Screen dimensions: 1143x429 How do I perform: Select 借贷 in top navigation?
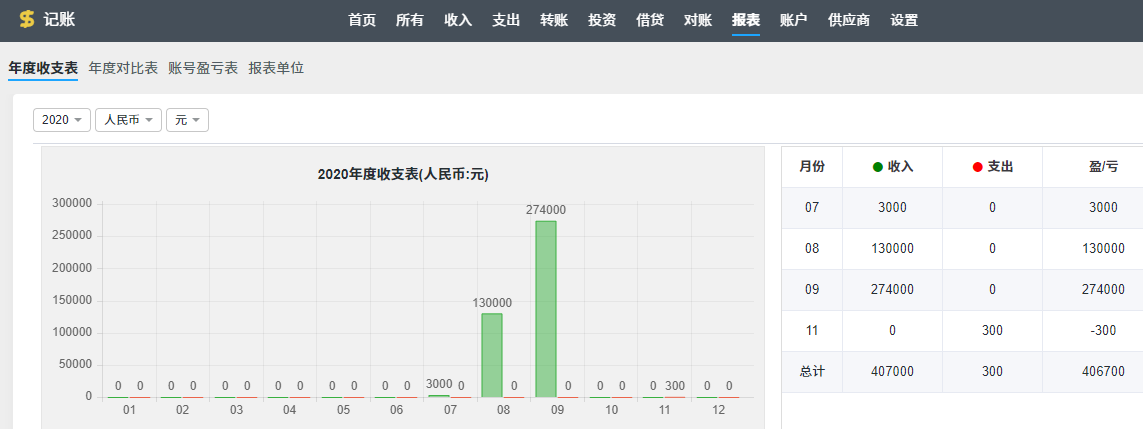point(650,20)
